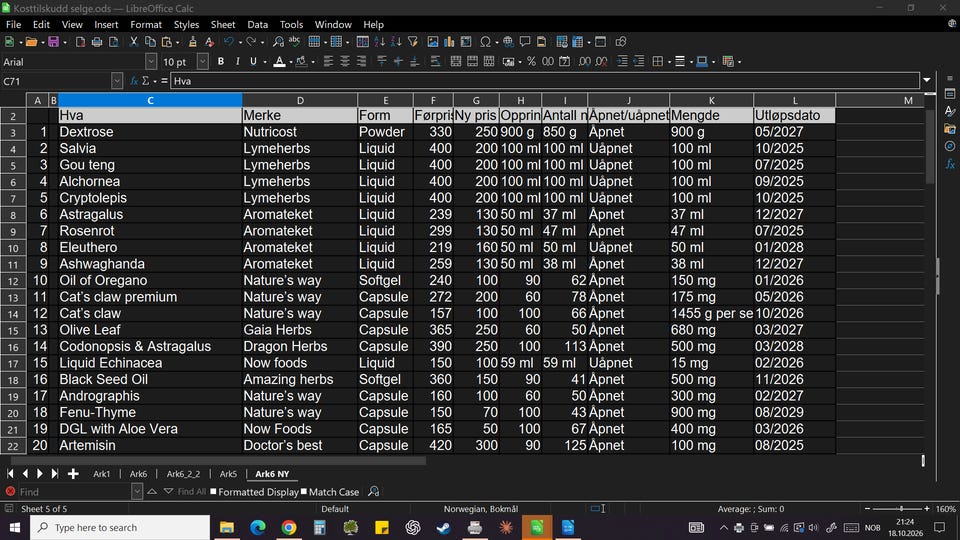Toggle Center Horizontally alignment
This screenshot has height=540, width=960.
[x=345, y=61]
